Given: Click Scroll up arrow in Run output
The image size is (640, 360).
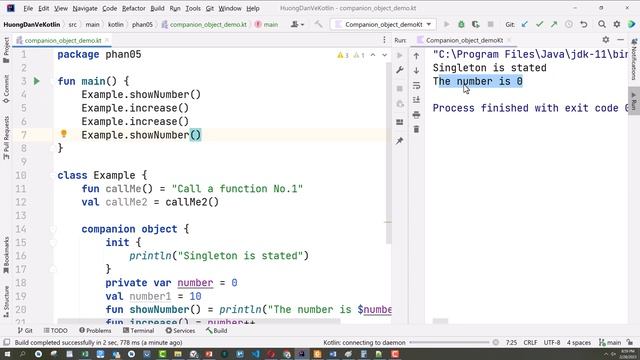Looking at the screenshot, I should (x=416, y=56).
